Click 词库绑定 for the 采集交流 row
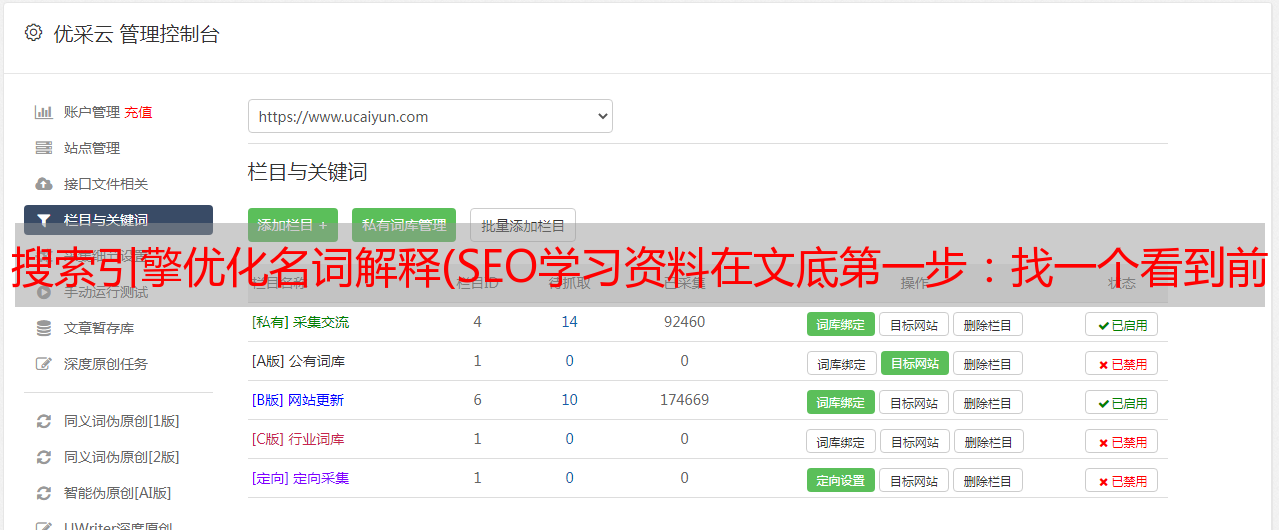This screenshot has width=1279, height=530. click(x=841, y=324)
